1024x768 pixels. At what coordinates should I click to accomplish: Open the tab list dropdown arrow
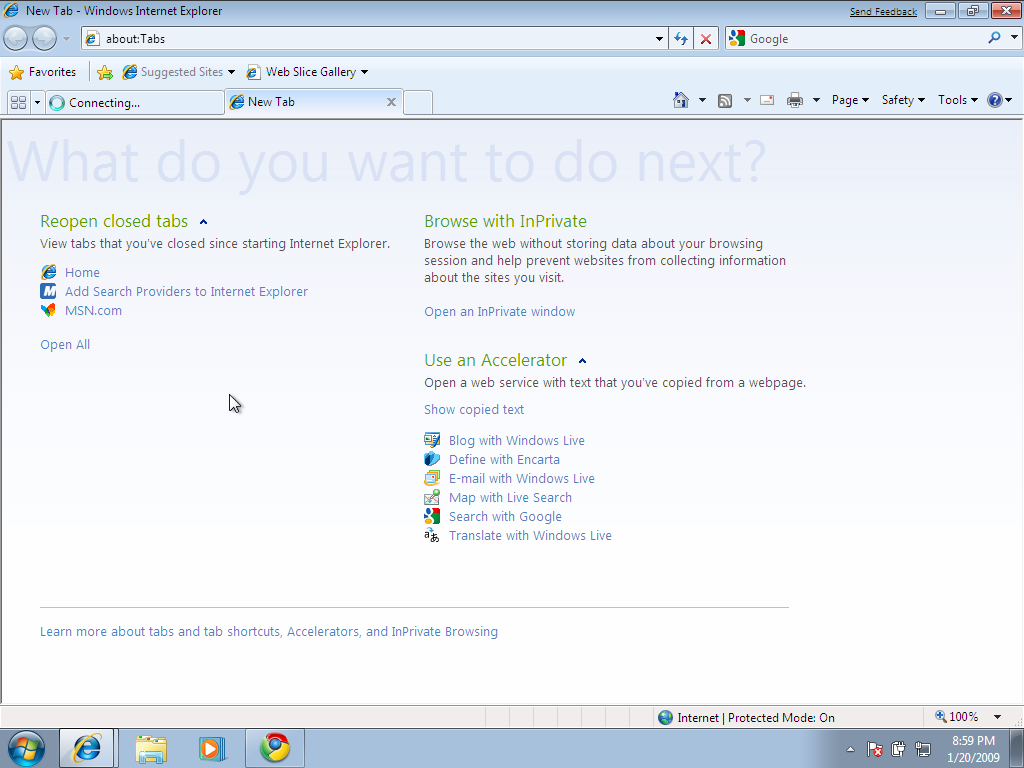point(37,103)
